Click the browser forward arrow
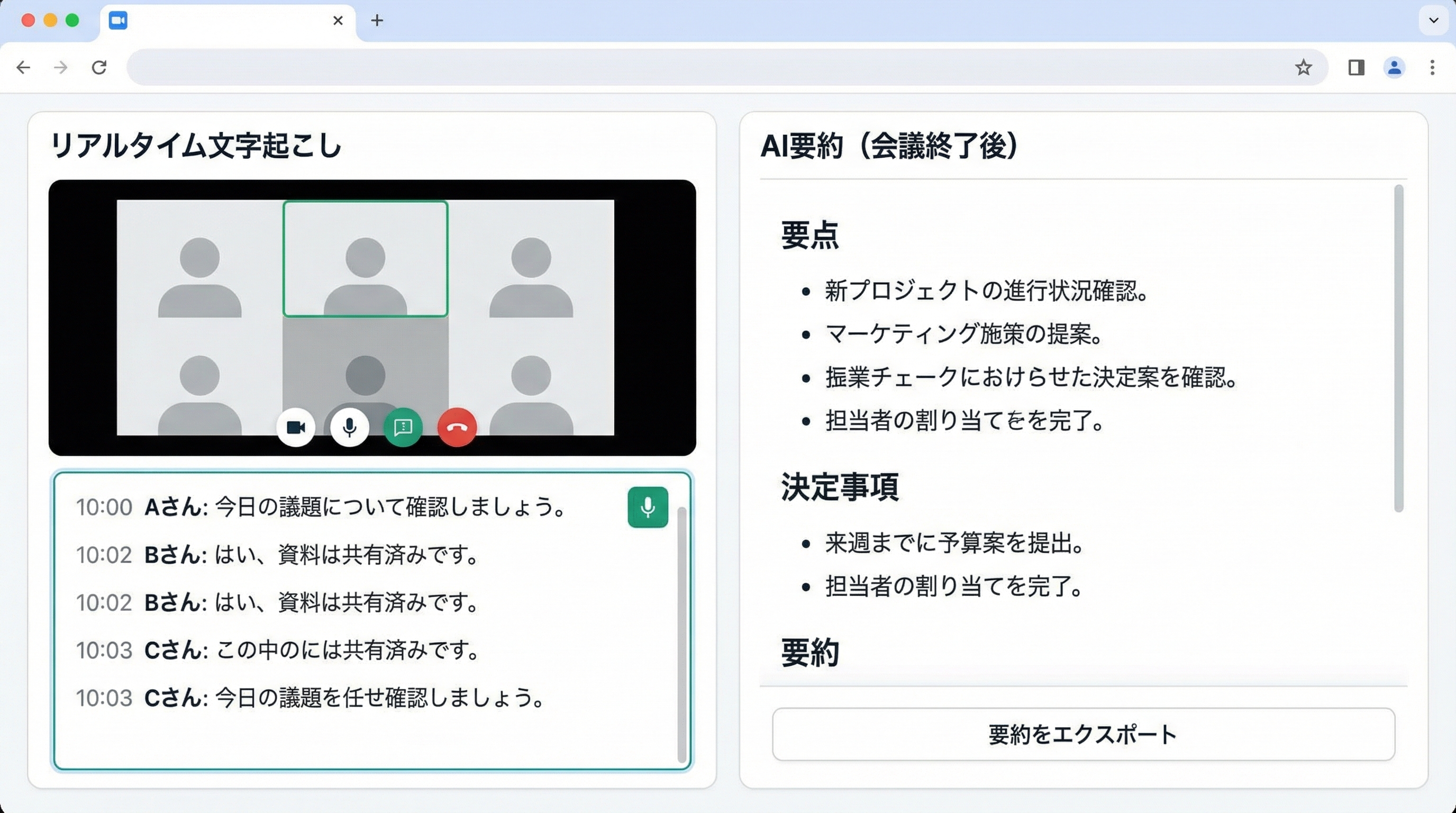This screenshot has height=813, width=1456. (x=60, y=67)
